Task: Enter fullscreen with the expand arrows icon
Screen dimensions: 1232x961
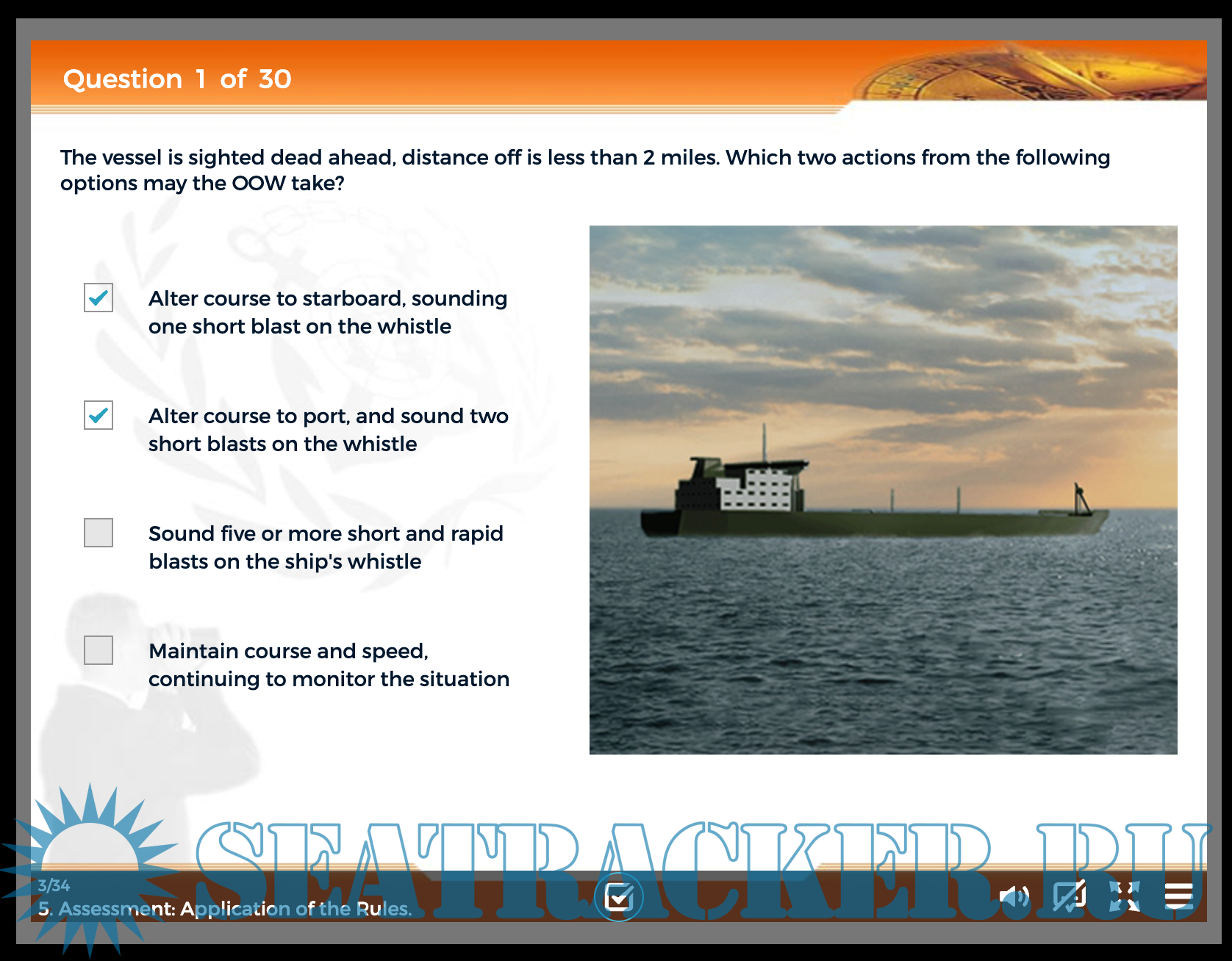Action: tap(1124, 896)
